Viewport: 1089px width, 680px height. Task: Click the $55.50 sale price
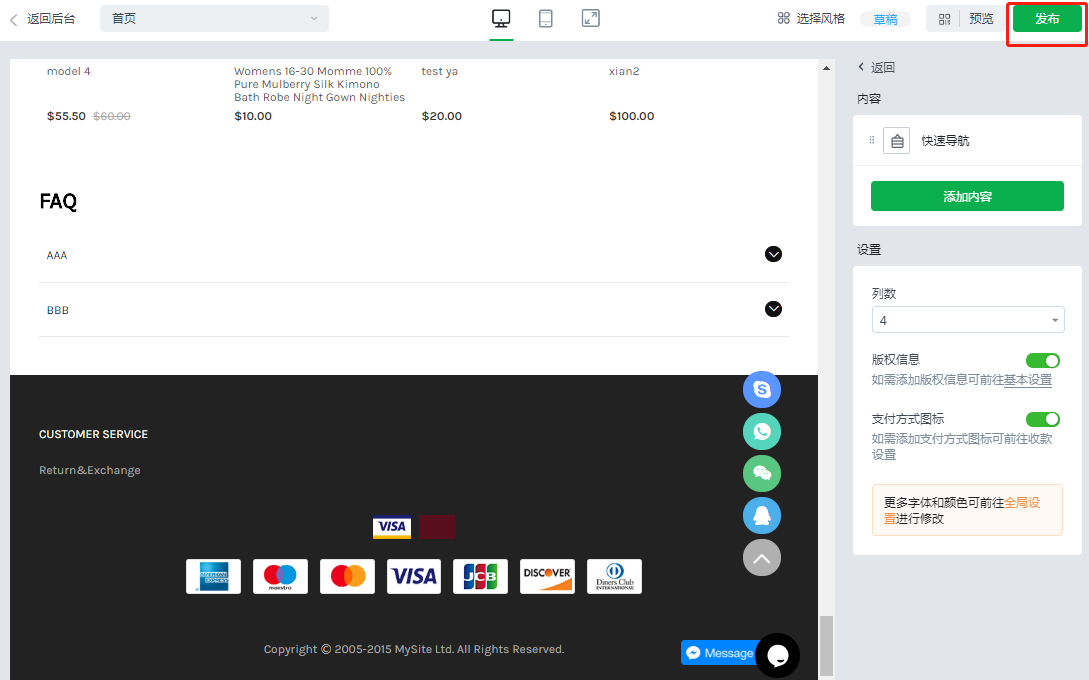tap(66, 116)
